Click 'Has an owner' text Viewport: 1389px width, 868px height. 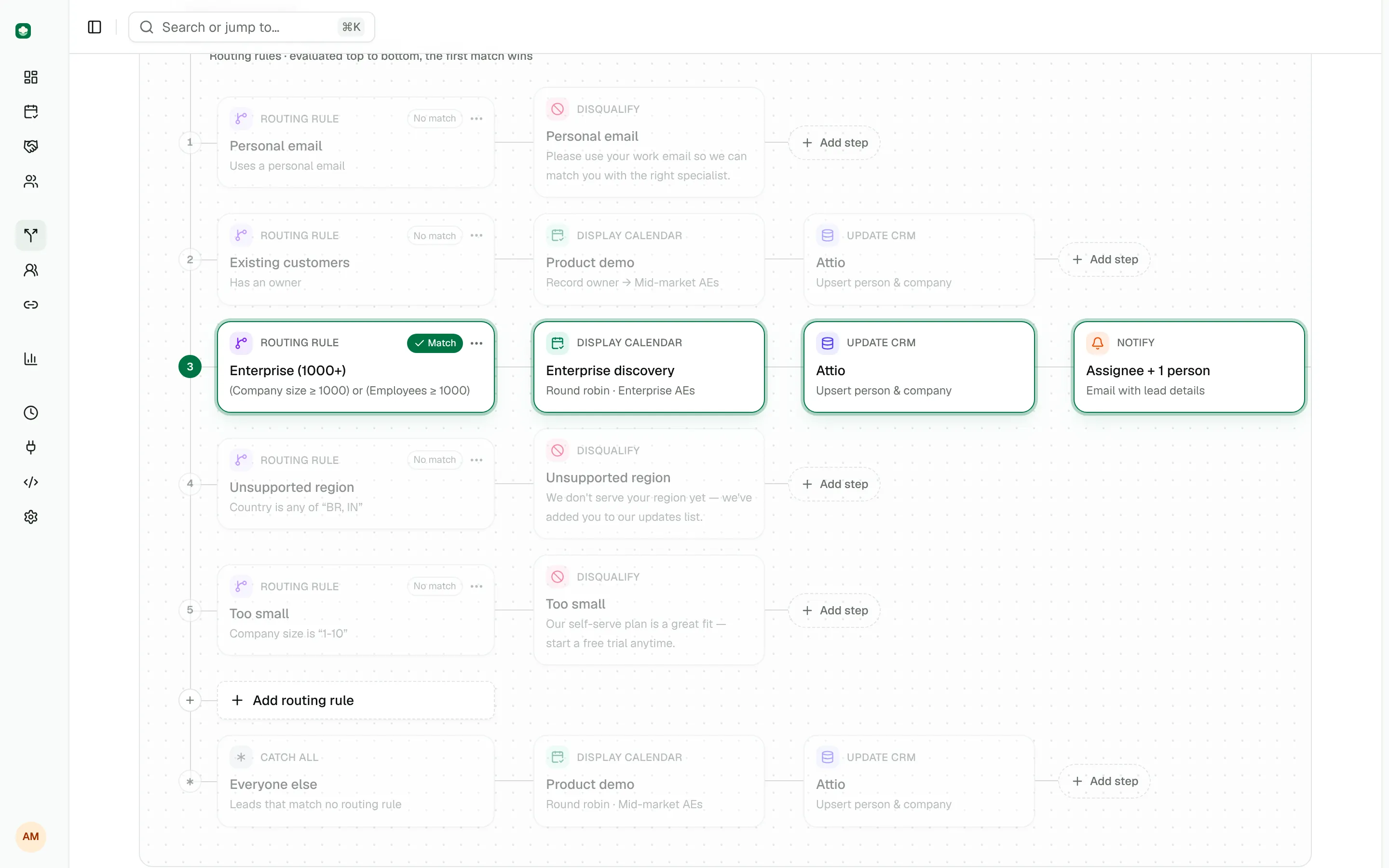pos(265,283)
